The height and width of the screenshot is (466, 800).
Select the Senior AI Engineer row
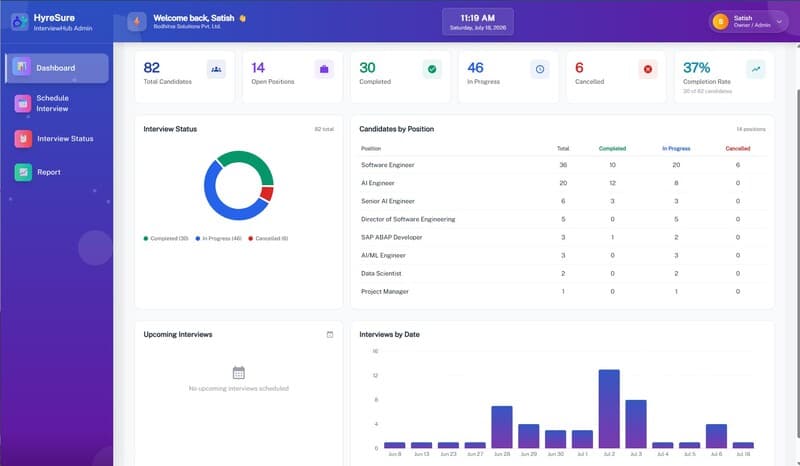click(x=562, y=201)
